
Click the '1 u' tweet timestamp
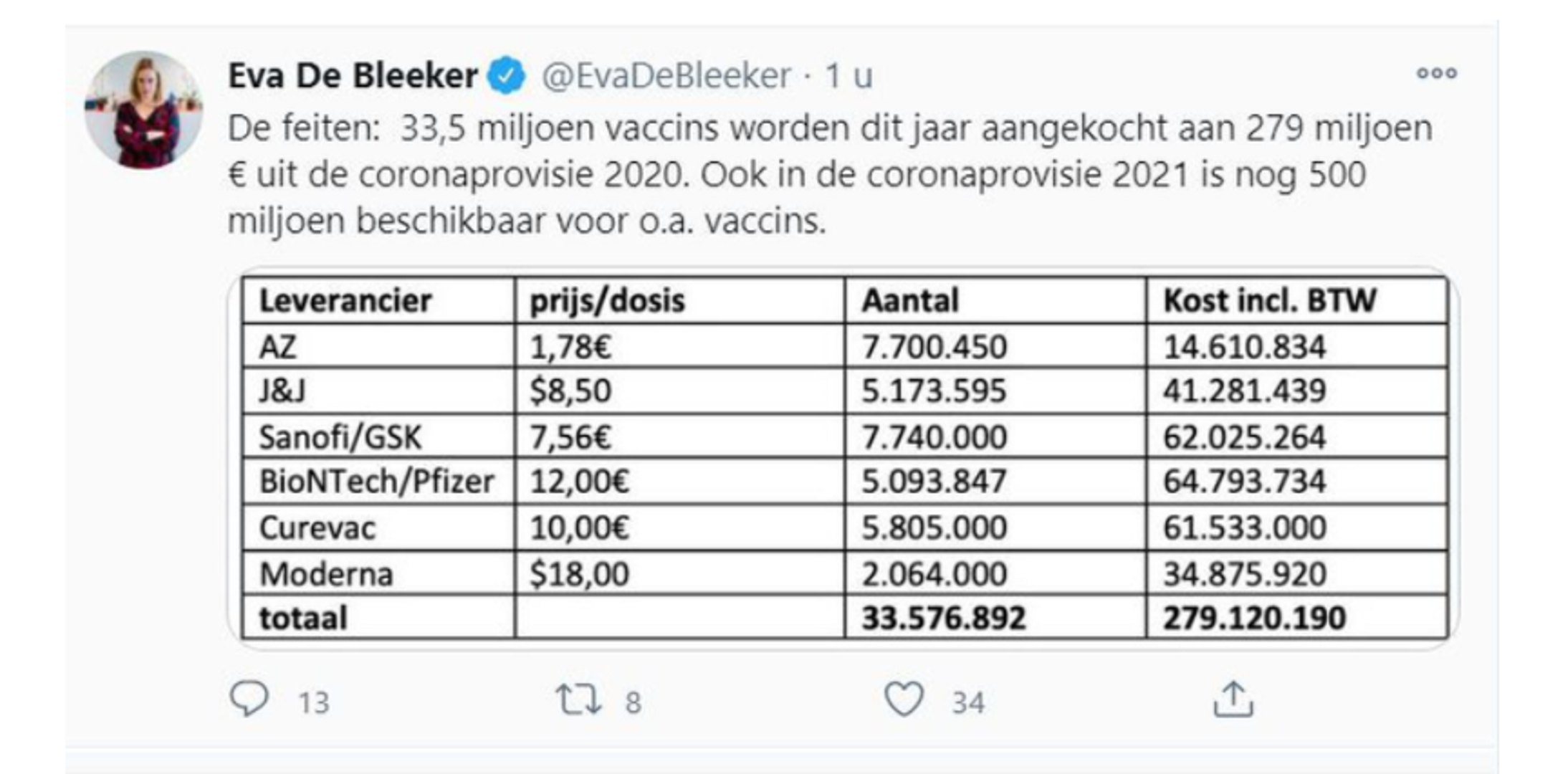848,75
